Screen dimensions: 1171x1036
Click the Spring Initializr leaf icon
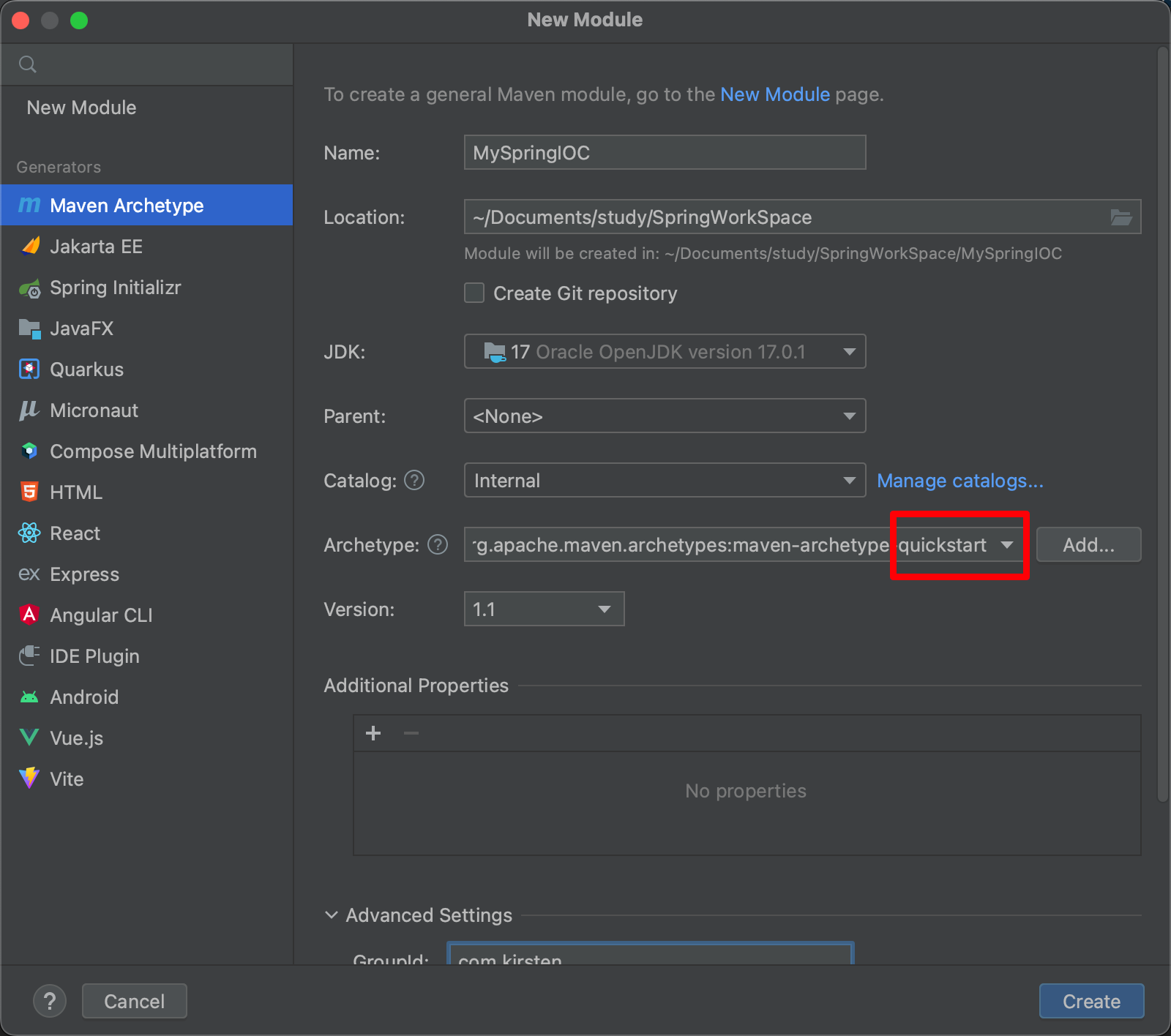[x=30, y=288]
